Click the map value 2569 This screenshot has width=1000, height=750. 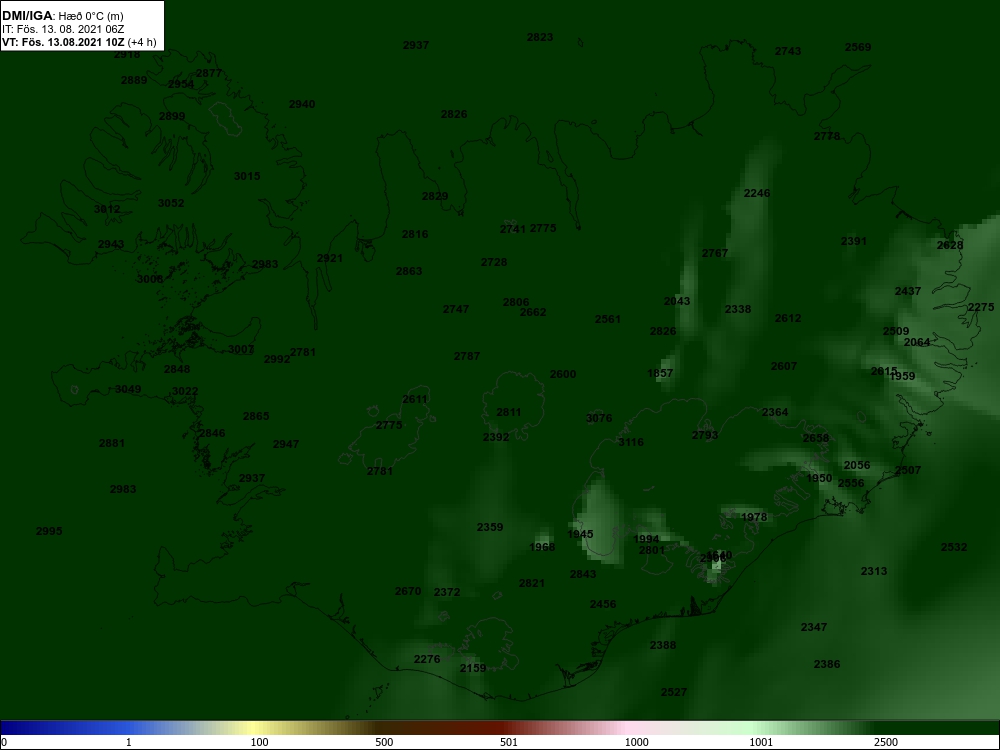coord(858,47)
